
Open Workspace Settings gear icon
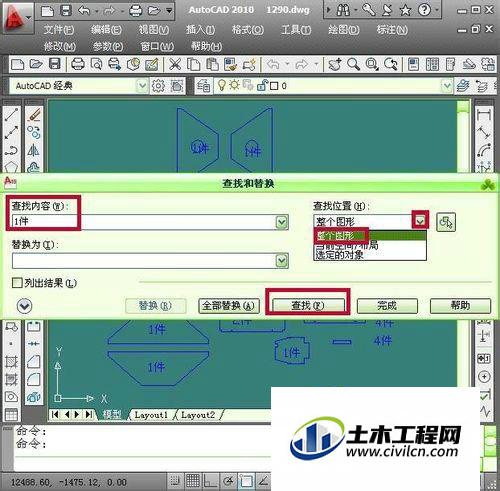(158, 86)
